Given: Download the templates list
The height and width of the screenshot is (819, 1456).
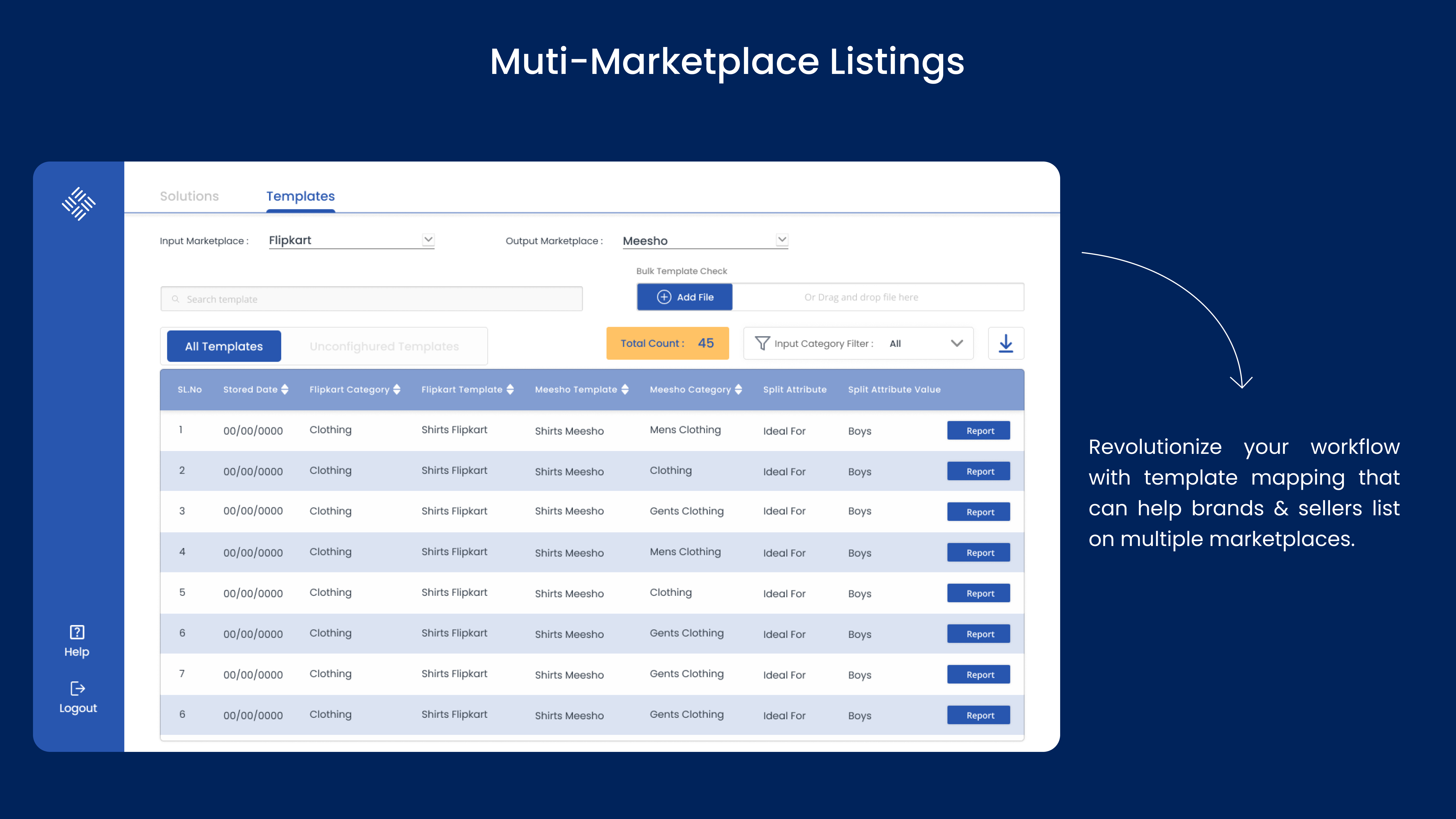Looking at the screenshot, I should pos(1006,343).
